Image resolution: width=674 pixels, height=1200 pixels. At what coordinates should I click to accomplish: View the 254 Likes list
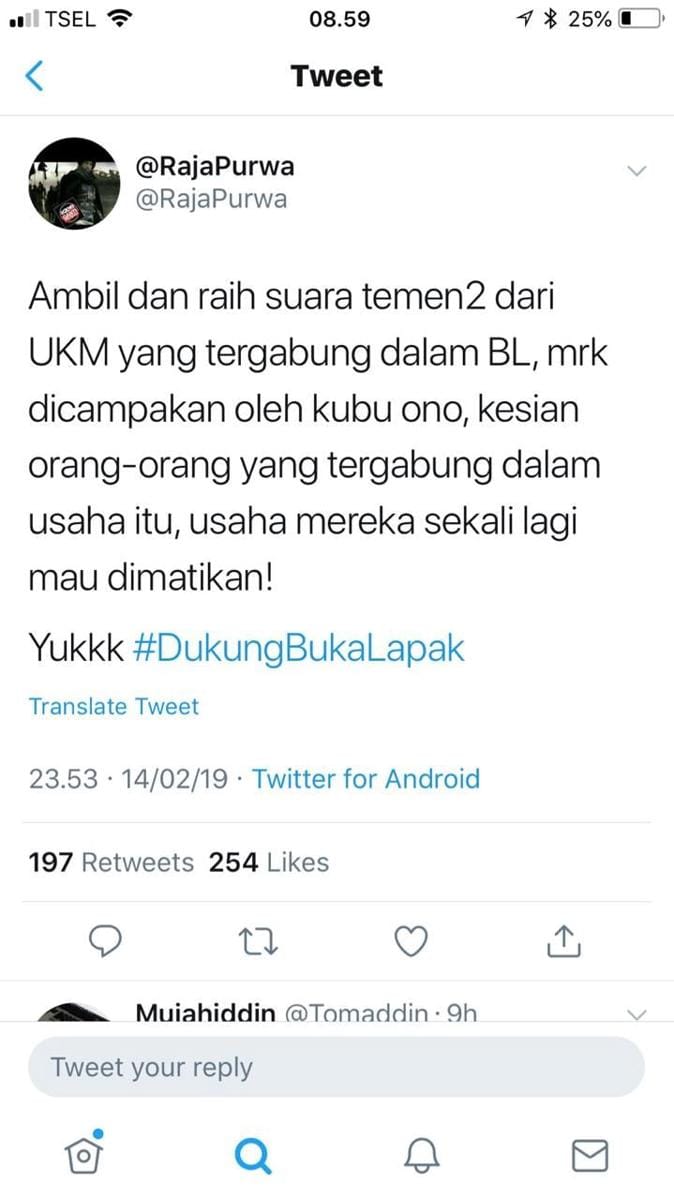(x=269, y=862)
